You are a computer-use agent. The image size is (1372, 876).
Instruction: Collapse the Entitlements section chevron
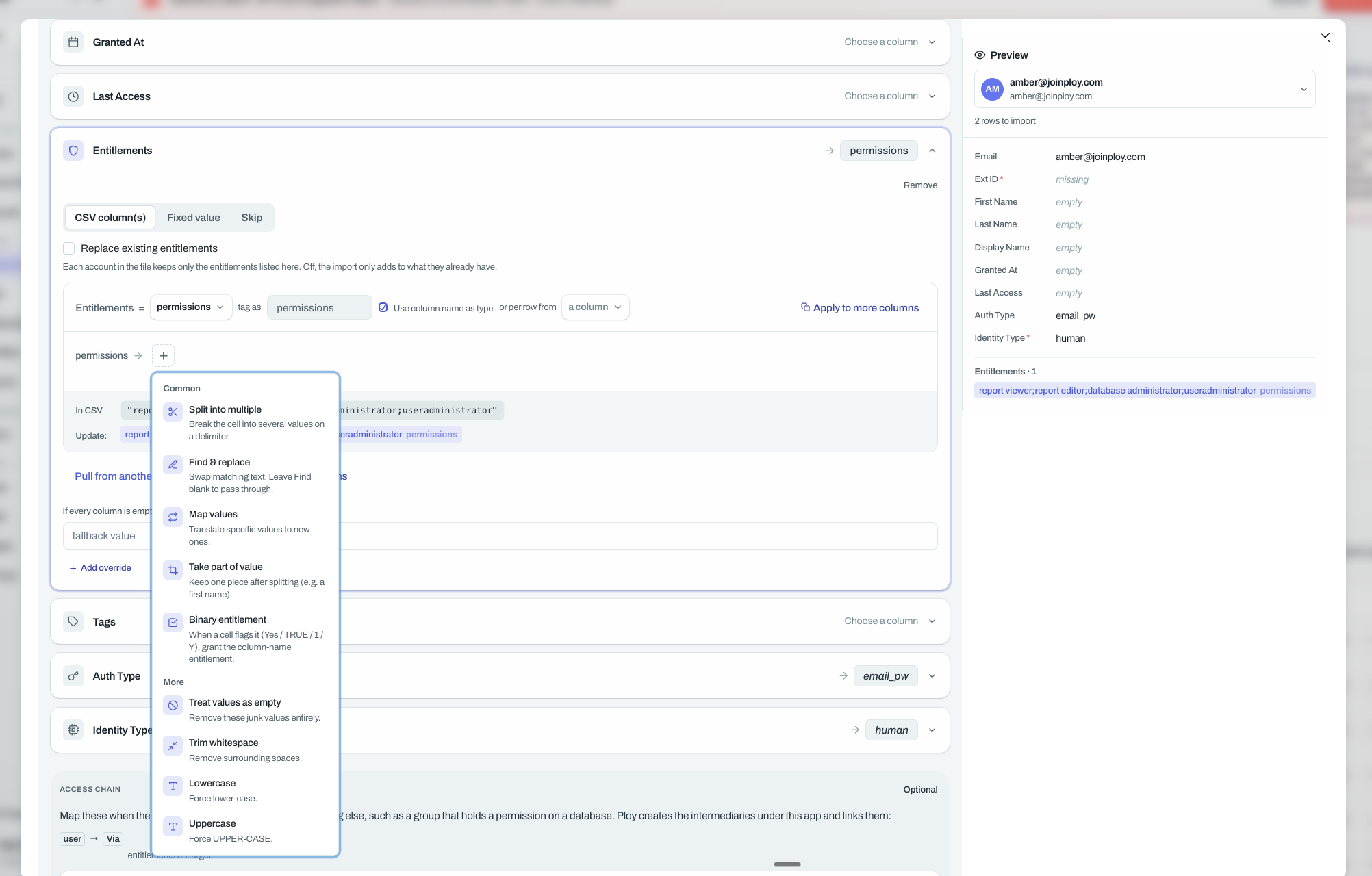pos(932,151)
